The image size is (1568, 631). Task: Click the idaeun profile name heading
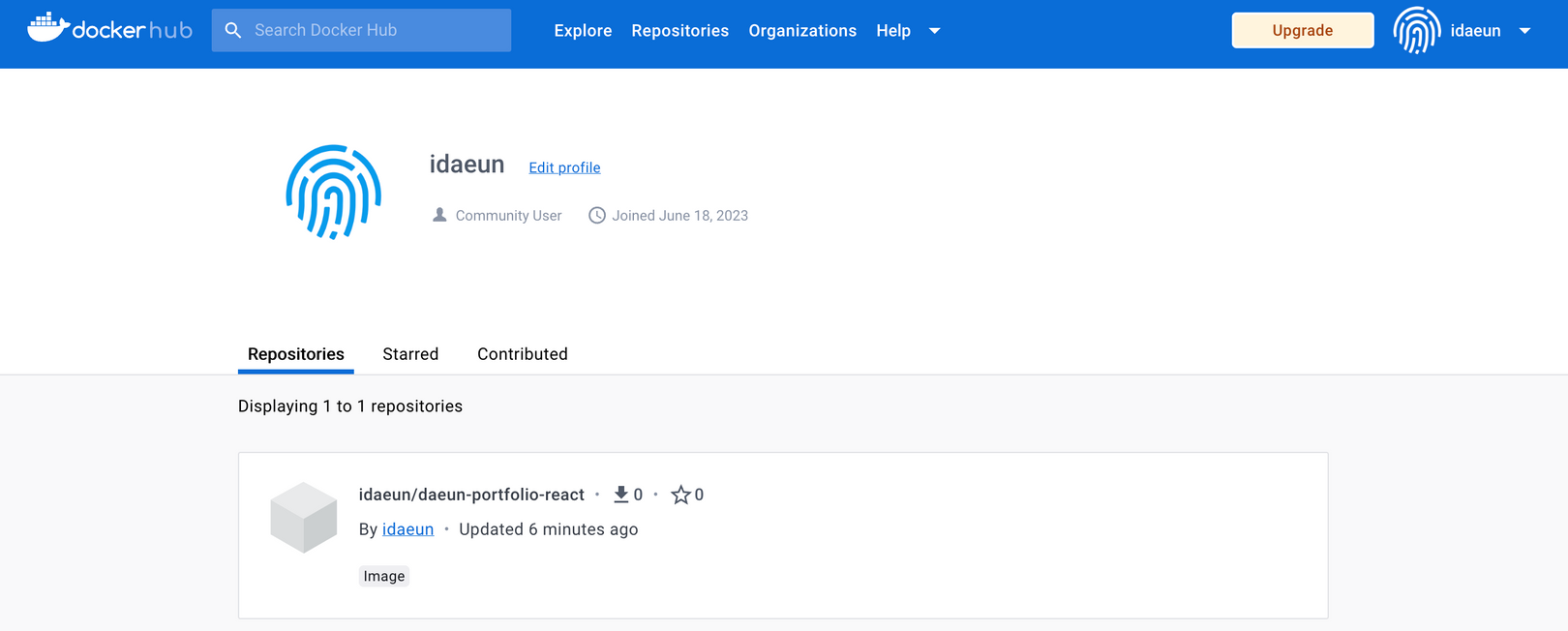tap(467, 165)
